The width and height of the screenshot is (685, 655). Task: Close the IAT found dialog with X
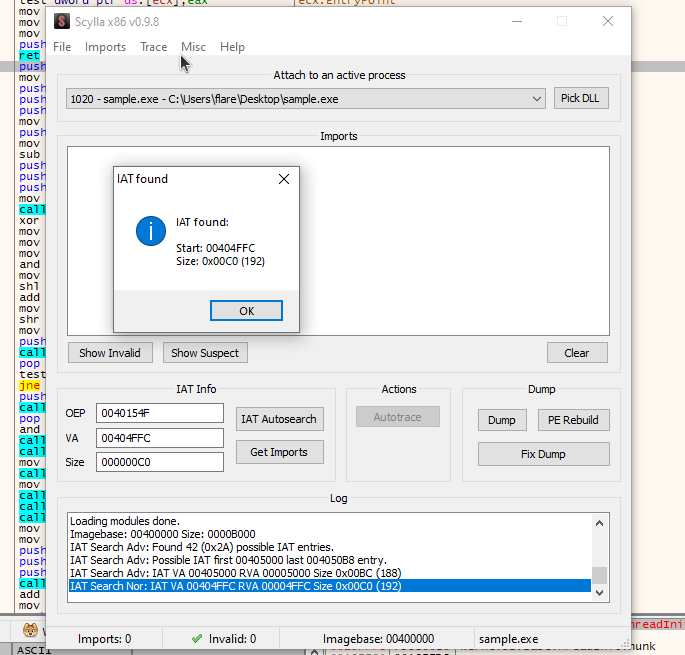[x=284, y=179]
